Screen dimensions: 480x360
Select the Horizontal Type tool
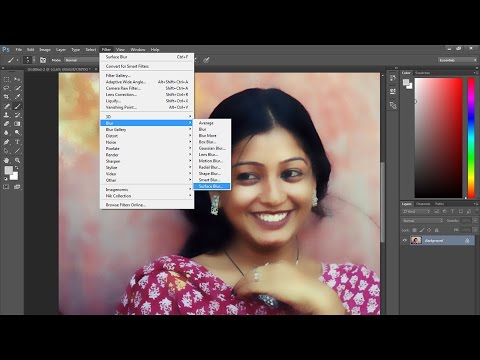coord(17,142)
